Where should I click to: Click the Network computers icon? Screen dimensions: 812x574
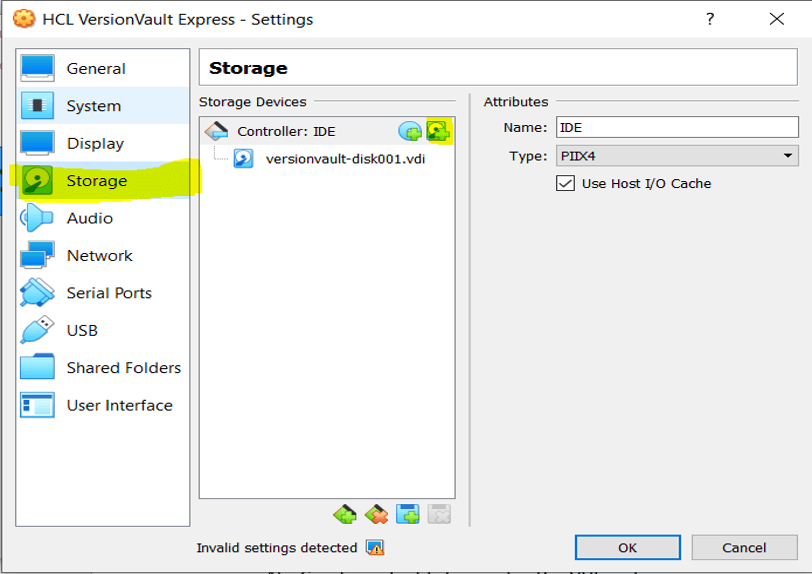click(37, 254)
